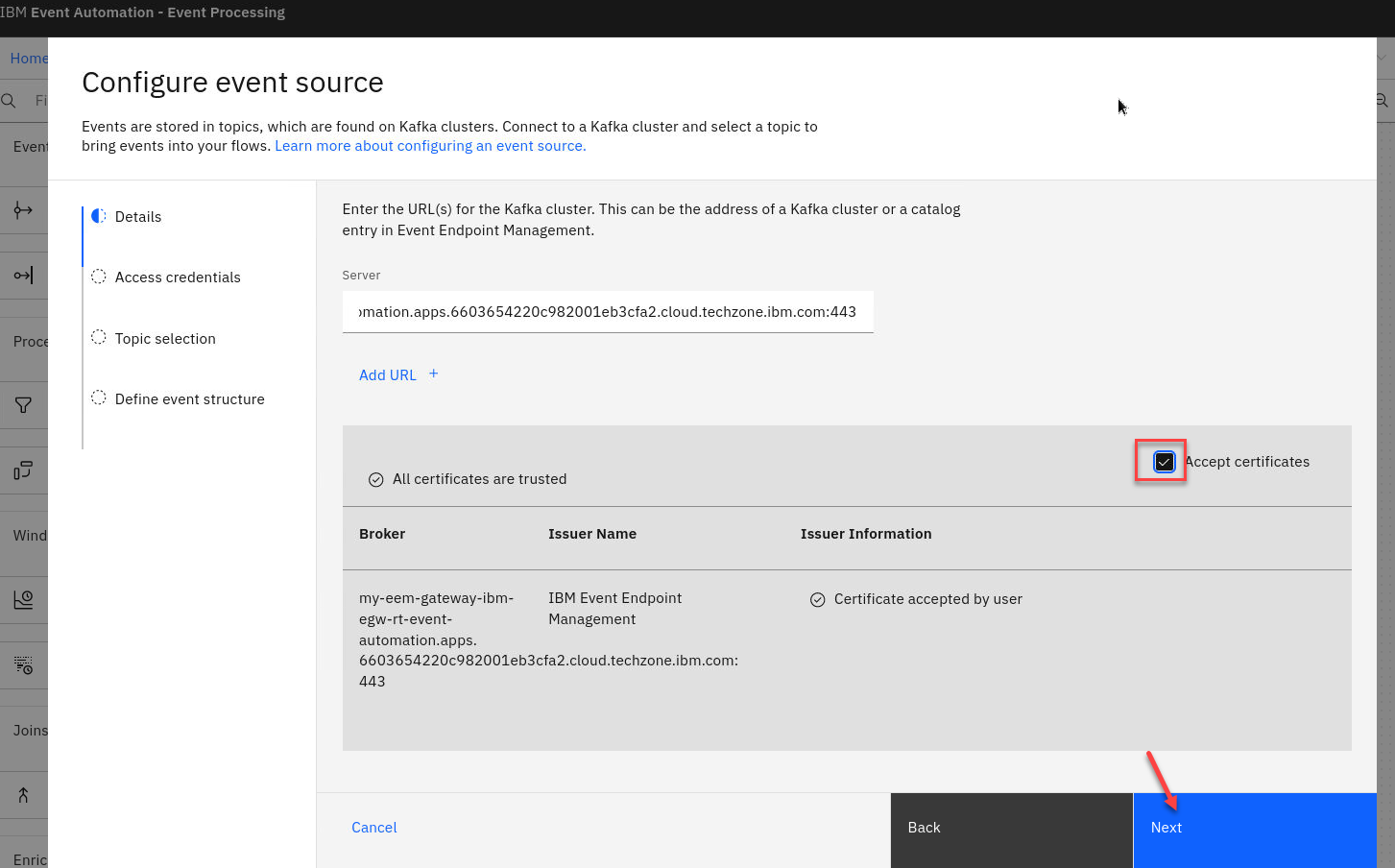Cancel the event source configuration

[373, 828]
